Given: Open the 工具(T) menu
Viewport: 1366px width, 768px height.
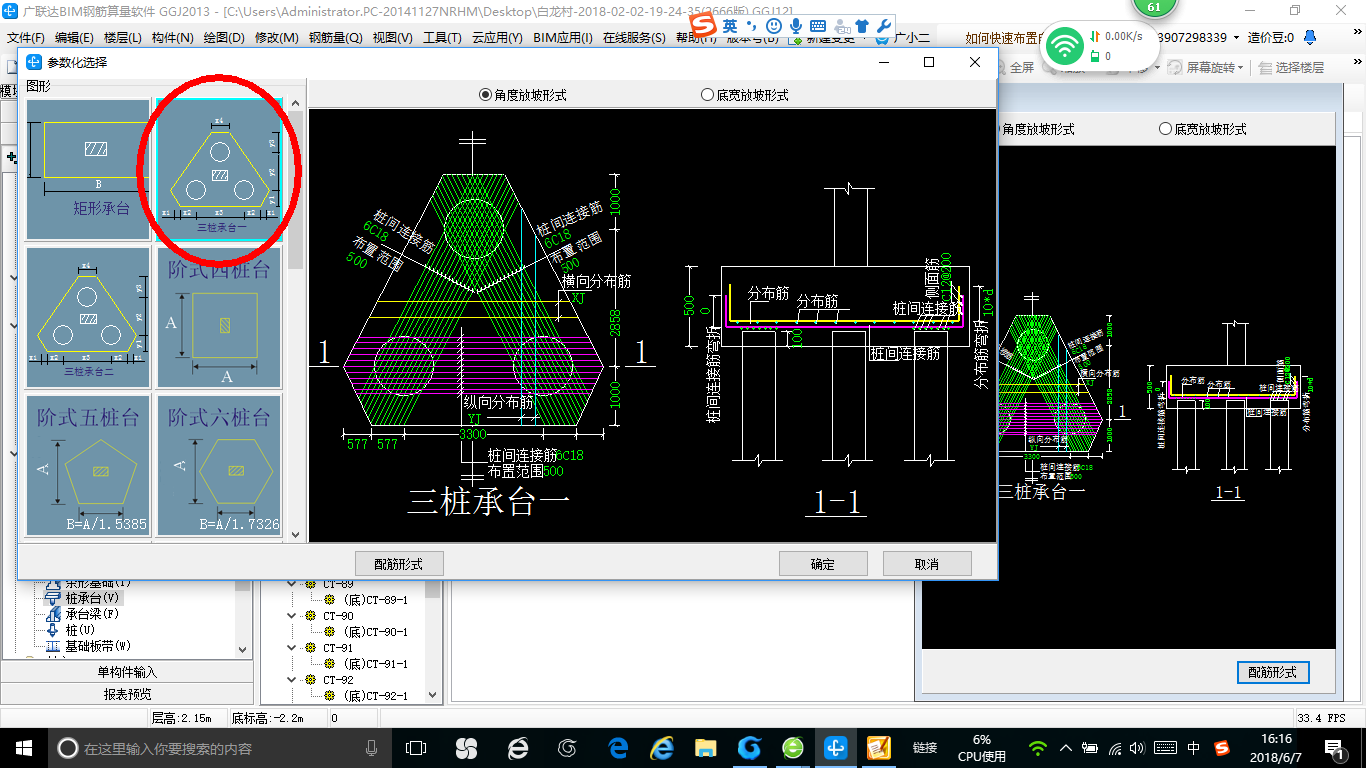Looking at the screenshot, I should click(442, 38).
